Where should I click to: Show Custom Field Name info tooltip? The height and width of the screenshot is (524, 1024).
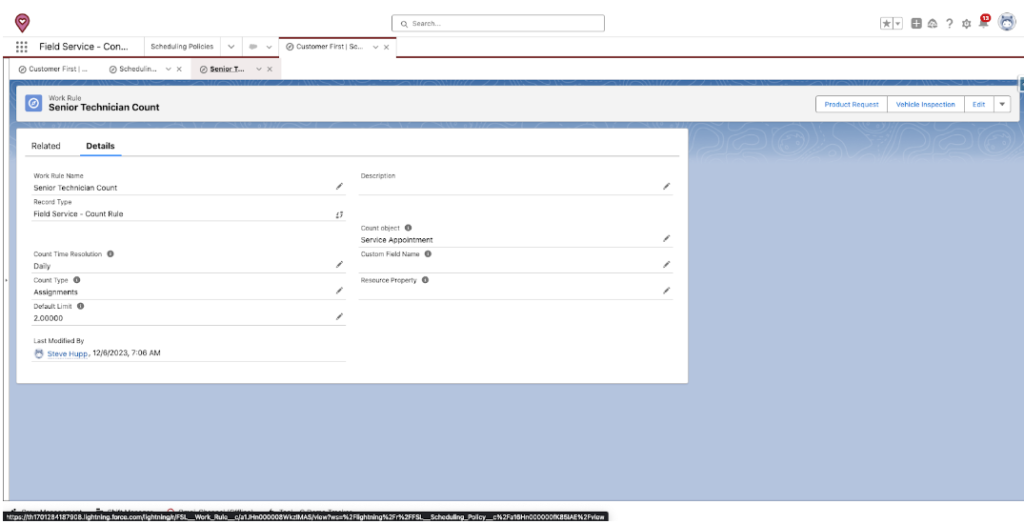click(428, 254)
